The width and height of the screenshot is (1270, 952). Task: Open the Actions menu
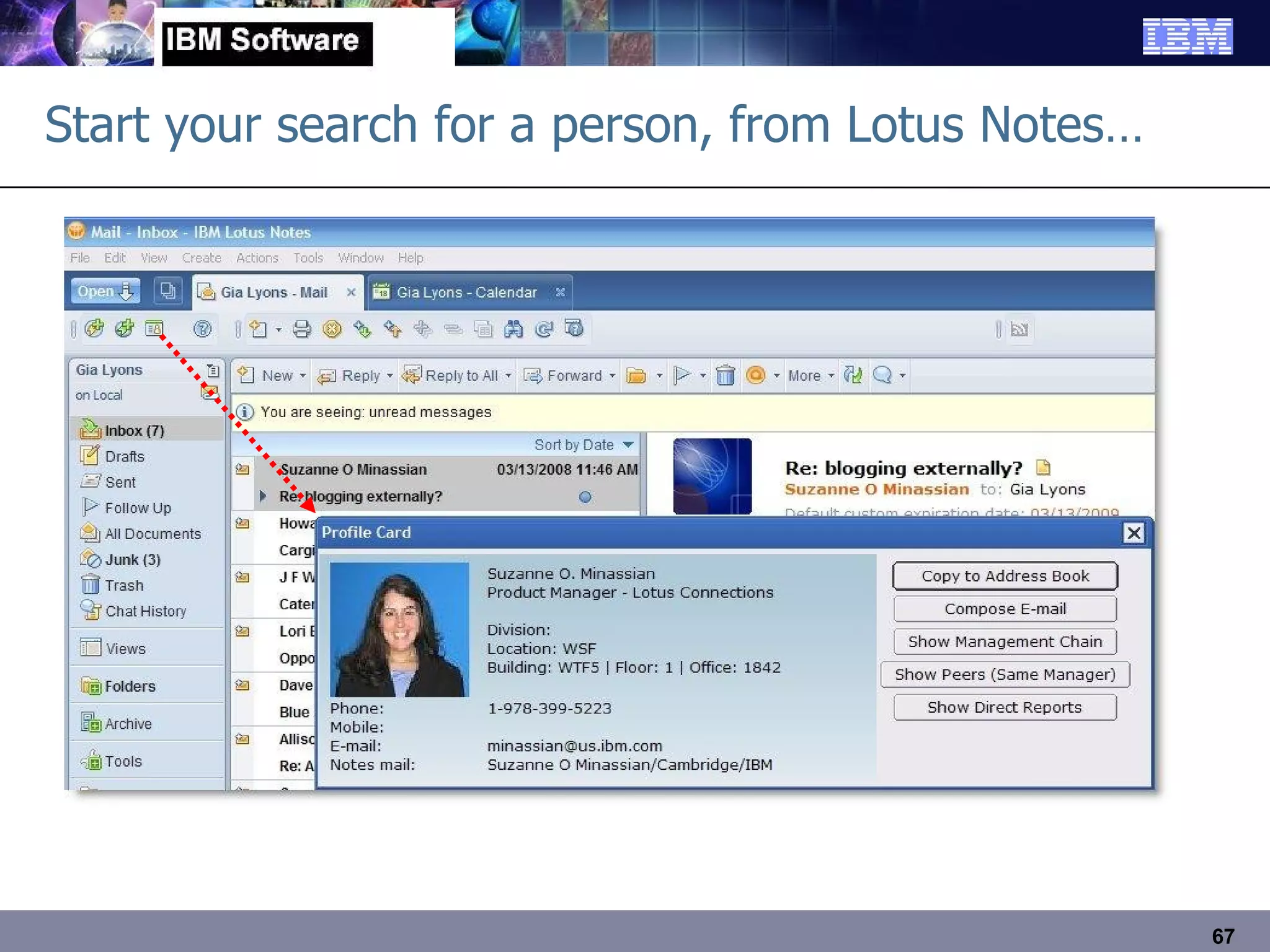pos(257,258)
